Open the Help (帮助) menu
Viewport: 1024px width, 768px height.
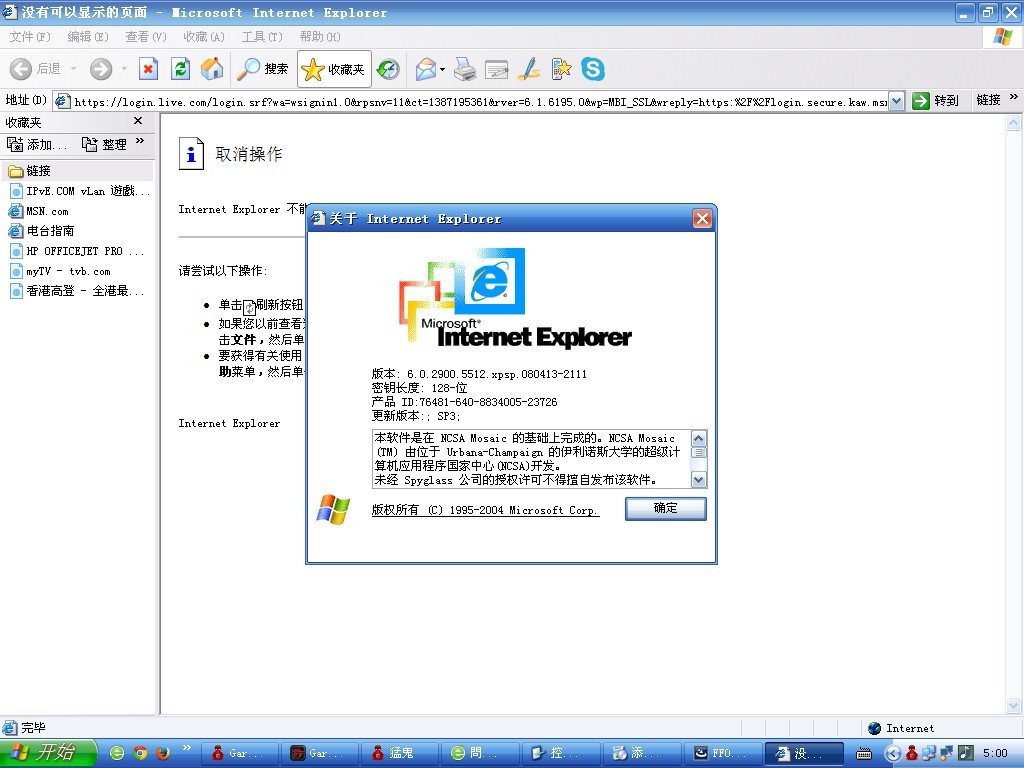[320, 37]
